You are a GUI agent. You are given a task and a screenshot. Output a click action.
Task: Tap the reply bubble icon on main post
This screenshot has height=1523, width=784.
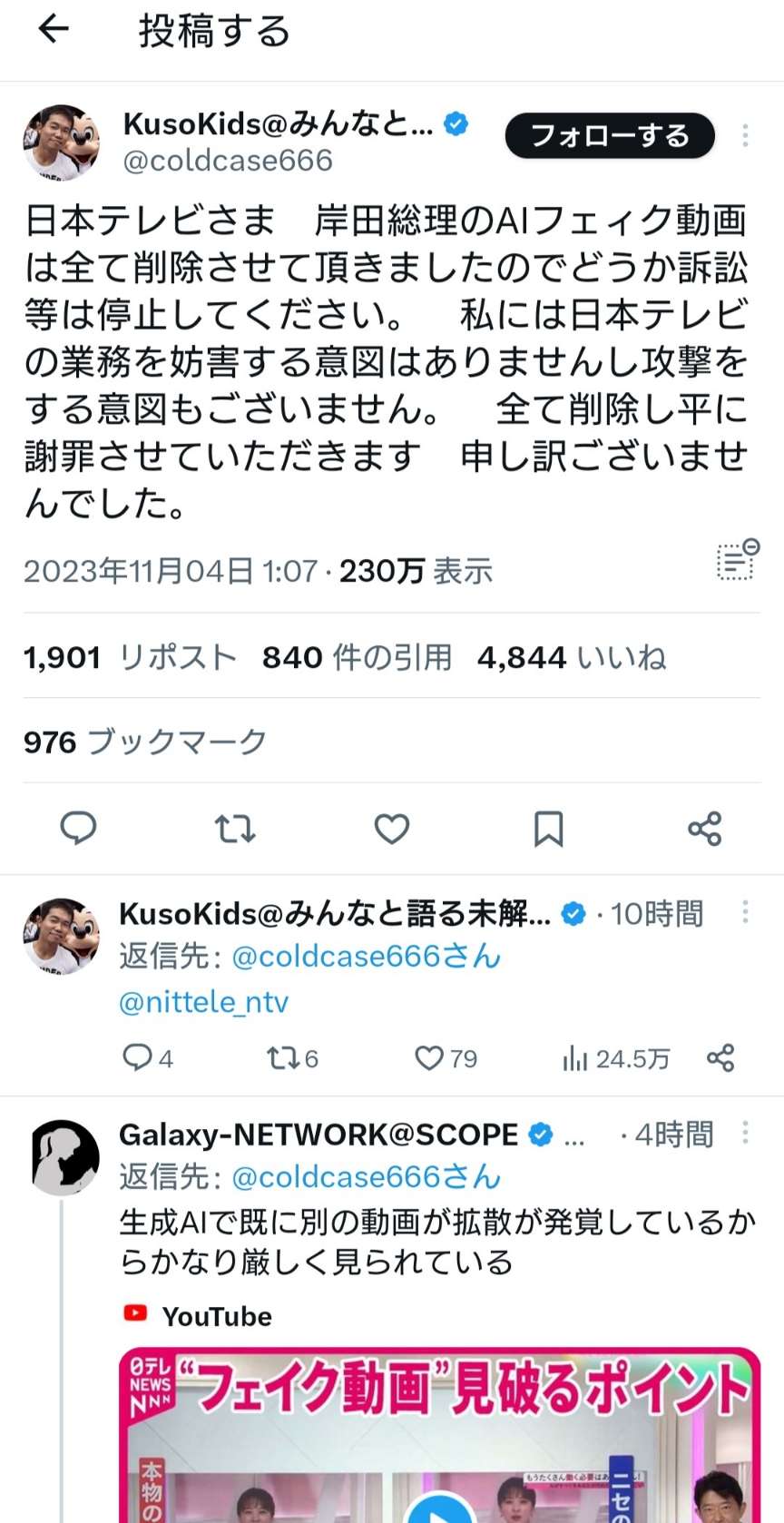pos(78,828)
